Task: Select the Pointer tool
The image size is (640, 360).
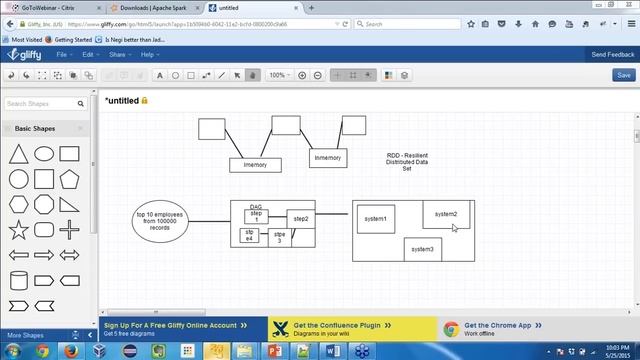Action: (237, 76)
